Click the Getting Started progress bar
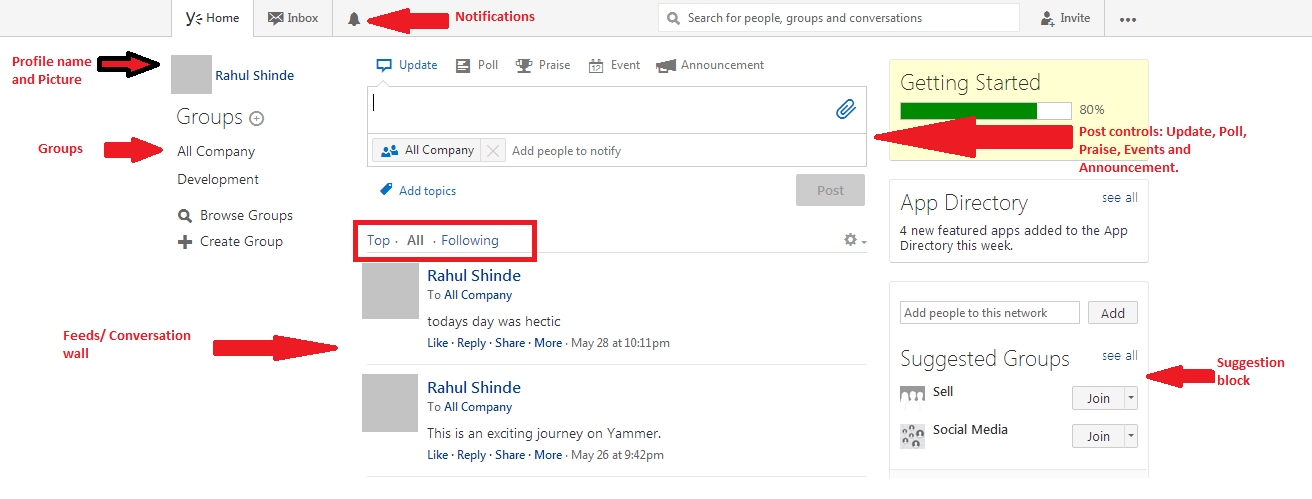The height and width of the screenshot is (499, 1312). click(985, 110)
